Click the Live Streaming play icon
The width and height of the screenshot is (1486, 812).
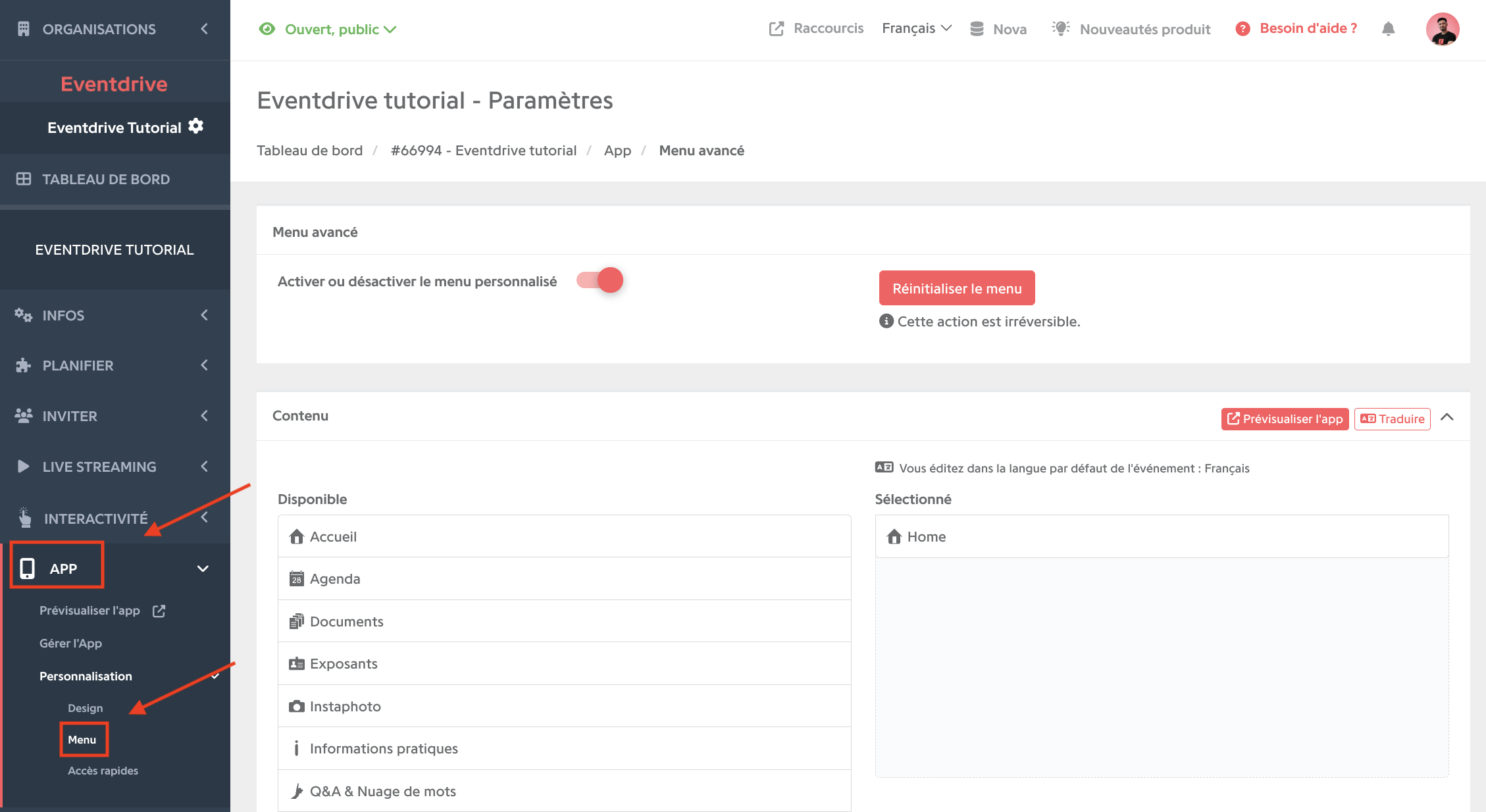[23, 467]
